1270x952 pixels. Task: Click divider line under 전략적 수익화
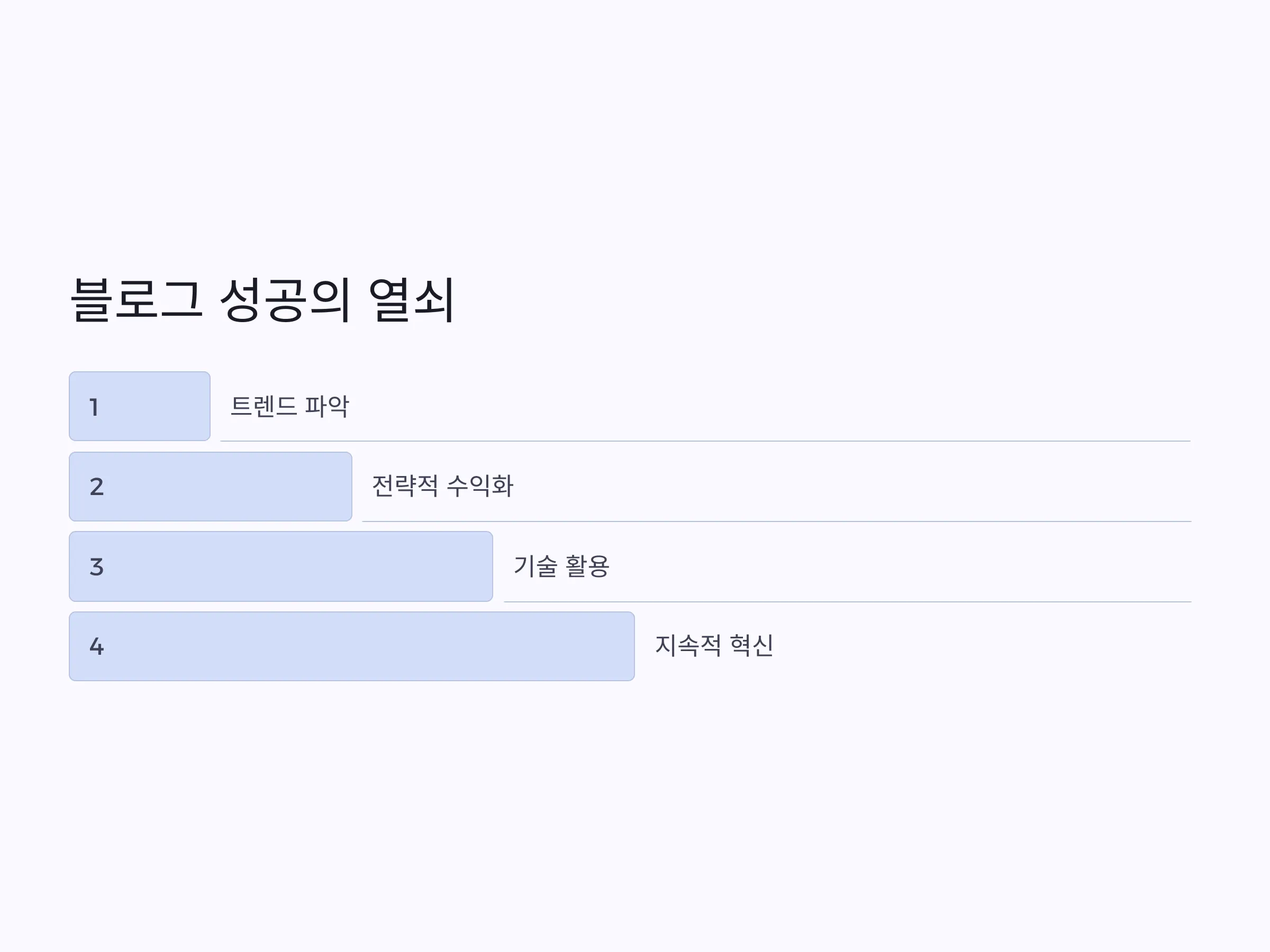pyautogui.click(x=777, y=521)
